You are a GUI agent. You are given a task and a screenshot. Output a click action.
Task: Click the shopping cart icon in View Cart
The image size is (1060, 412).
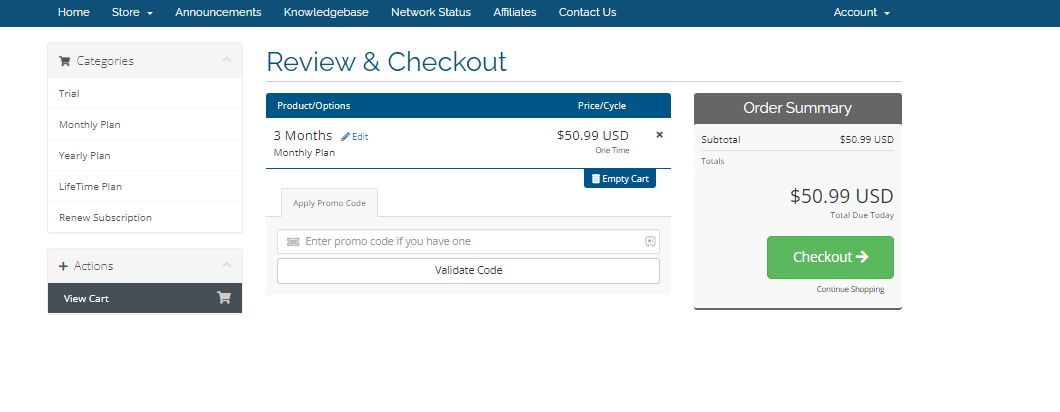click(x=224, y=298)
